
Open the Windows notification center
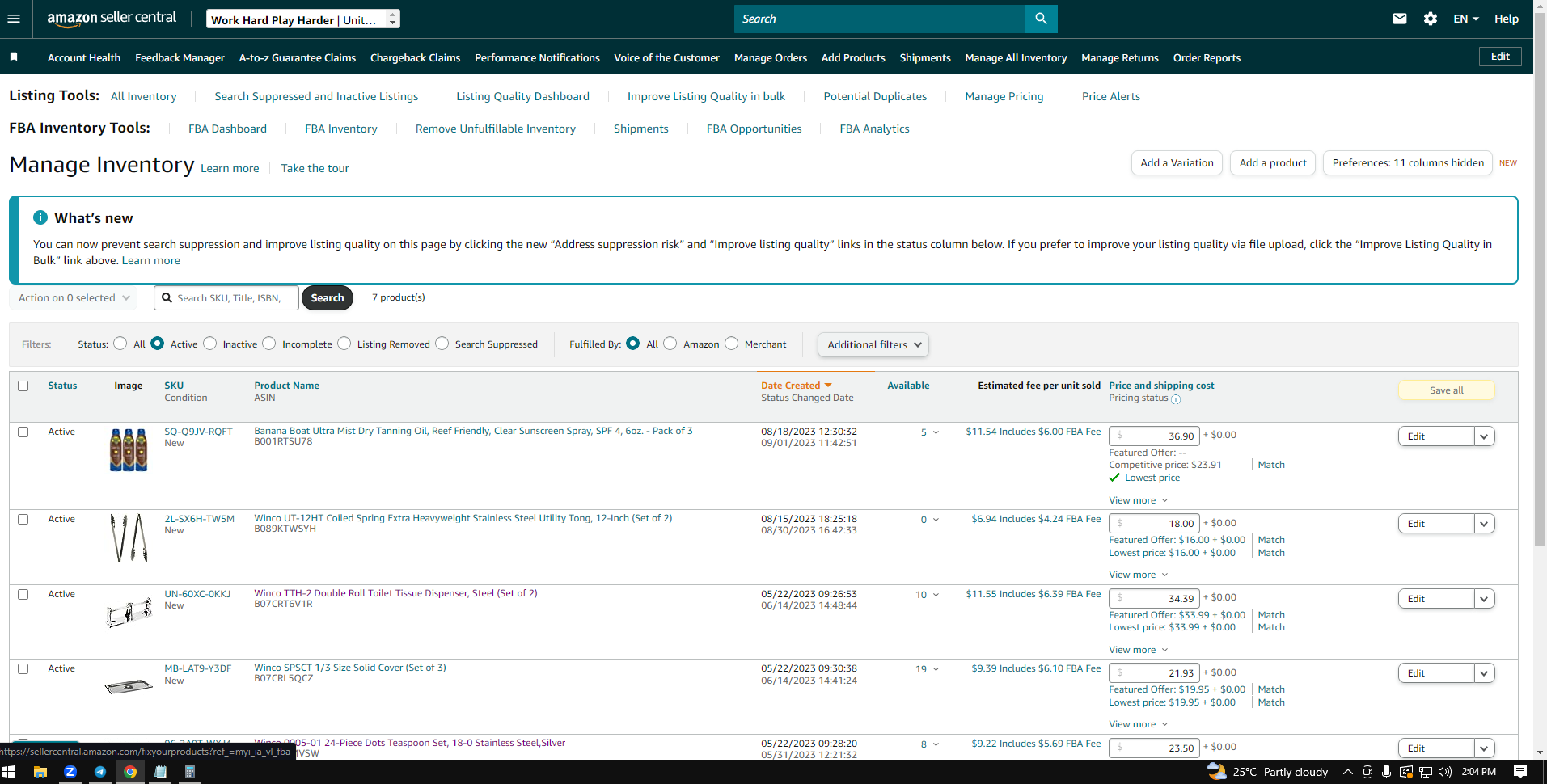(1520, 772)
